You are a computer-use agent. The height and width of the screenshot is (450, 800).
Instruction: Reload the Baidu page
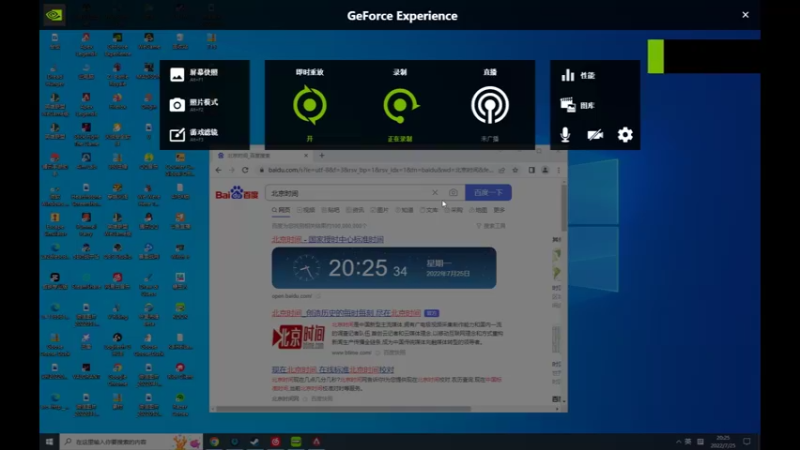245,170
